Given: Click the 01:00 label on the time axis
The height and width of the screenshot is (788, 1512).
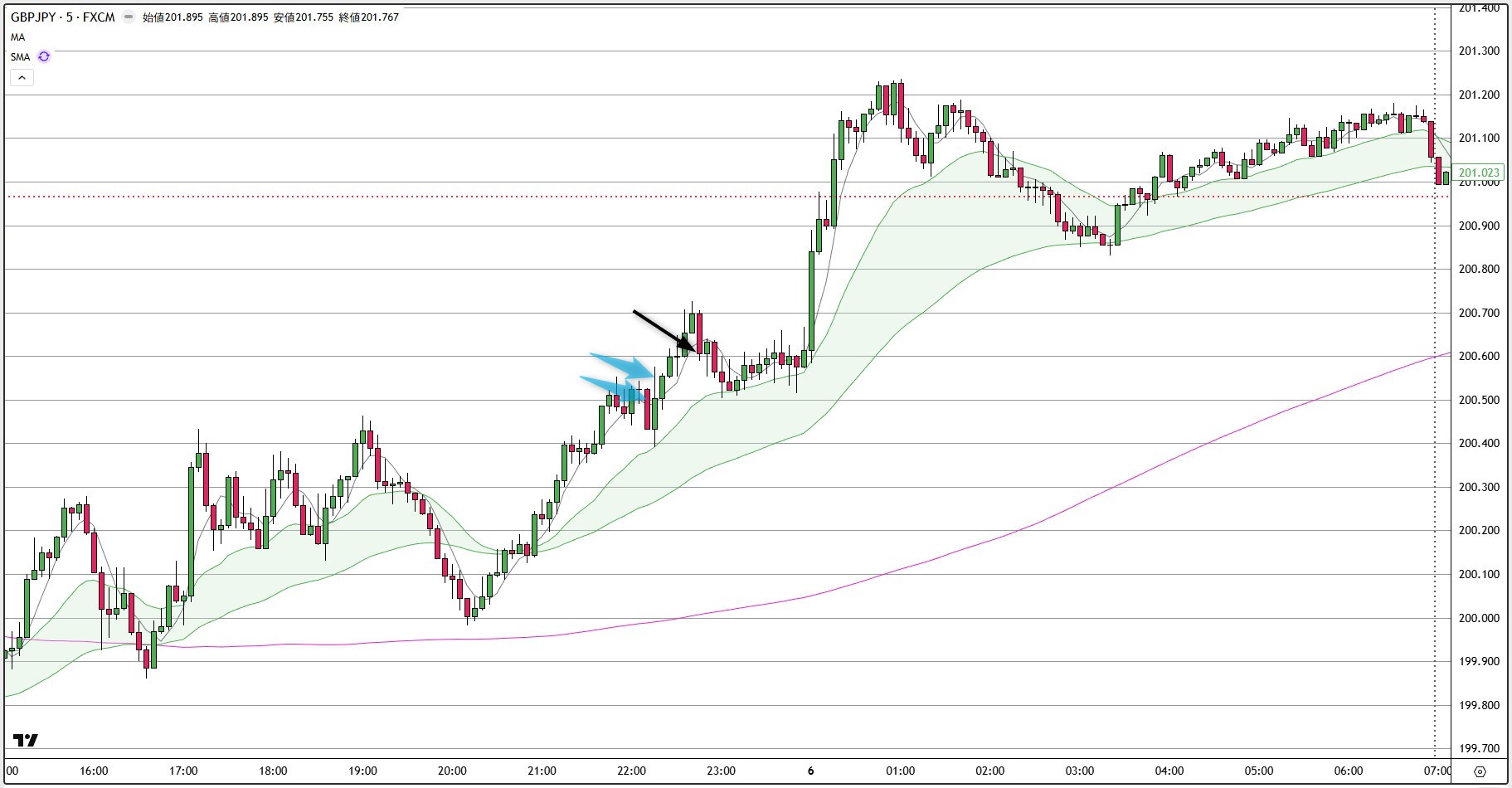Looking at the screenshot, I should tap(900, 771).
